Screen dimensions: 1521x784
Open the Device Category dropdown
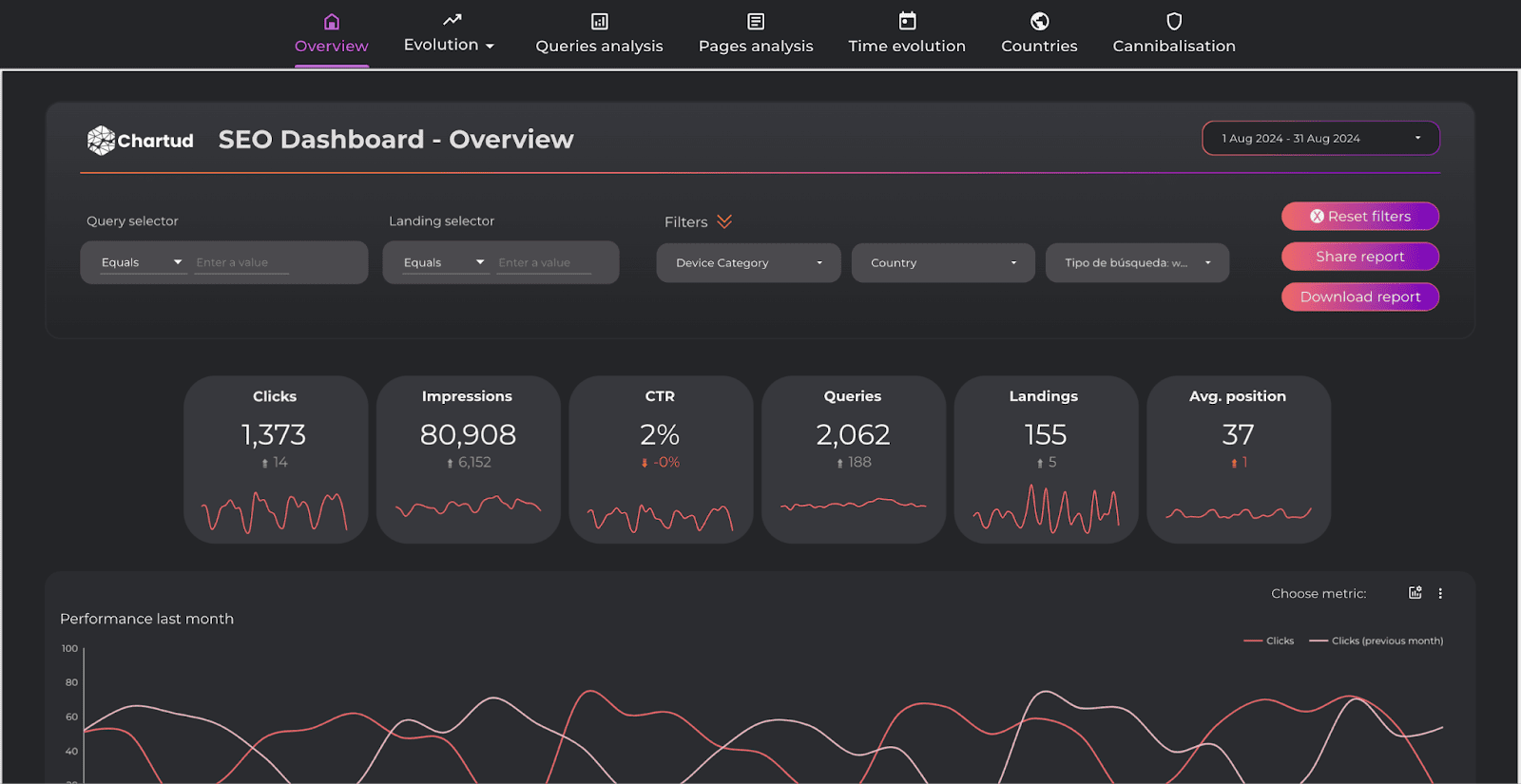click(748, 263)
